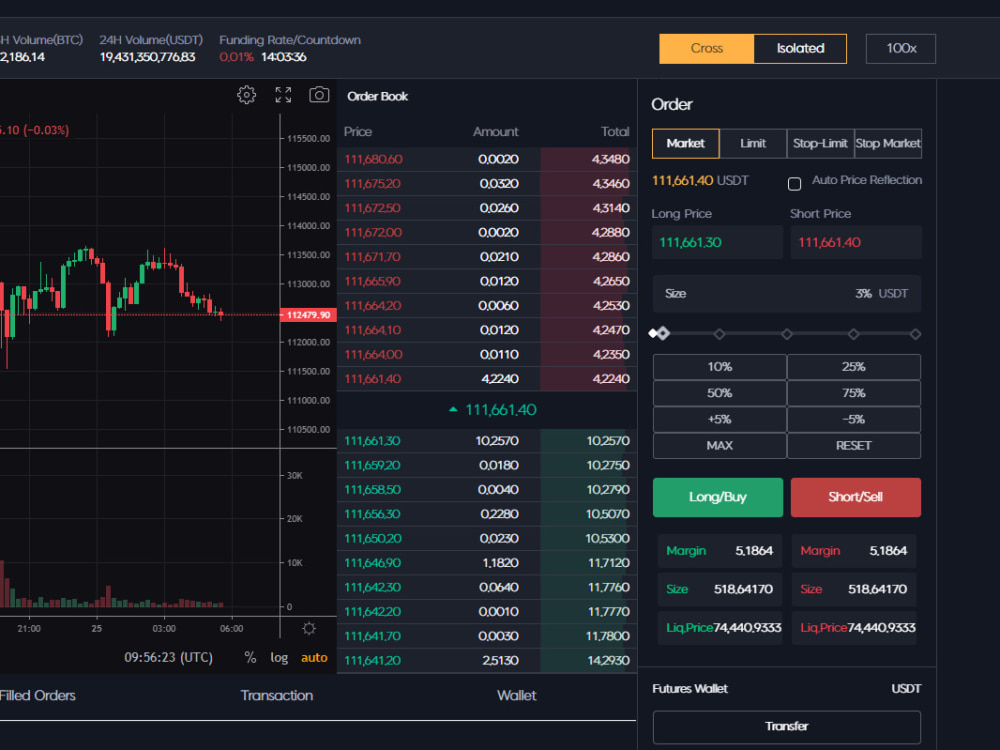Click the RESET size button
The width and height of the screenshot is (1000, 750).
coord(854,446)
